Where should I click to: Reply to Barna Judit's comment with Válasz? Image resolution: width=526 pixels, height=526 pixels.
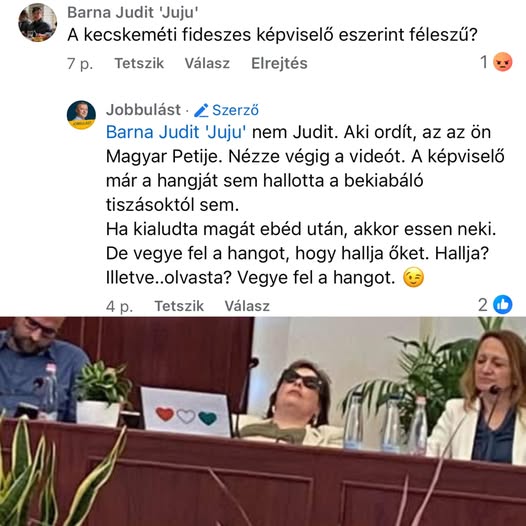207,63
